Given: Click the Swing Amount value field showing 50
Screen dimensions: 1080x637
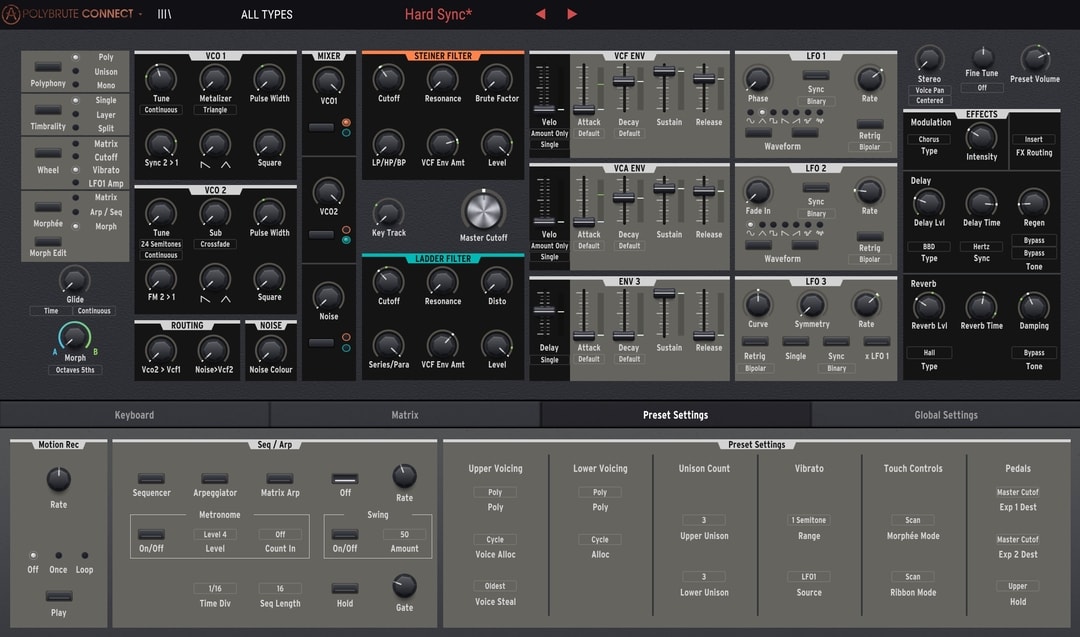Looking at the screenshot, I should [x=404, y=534].
